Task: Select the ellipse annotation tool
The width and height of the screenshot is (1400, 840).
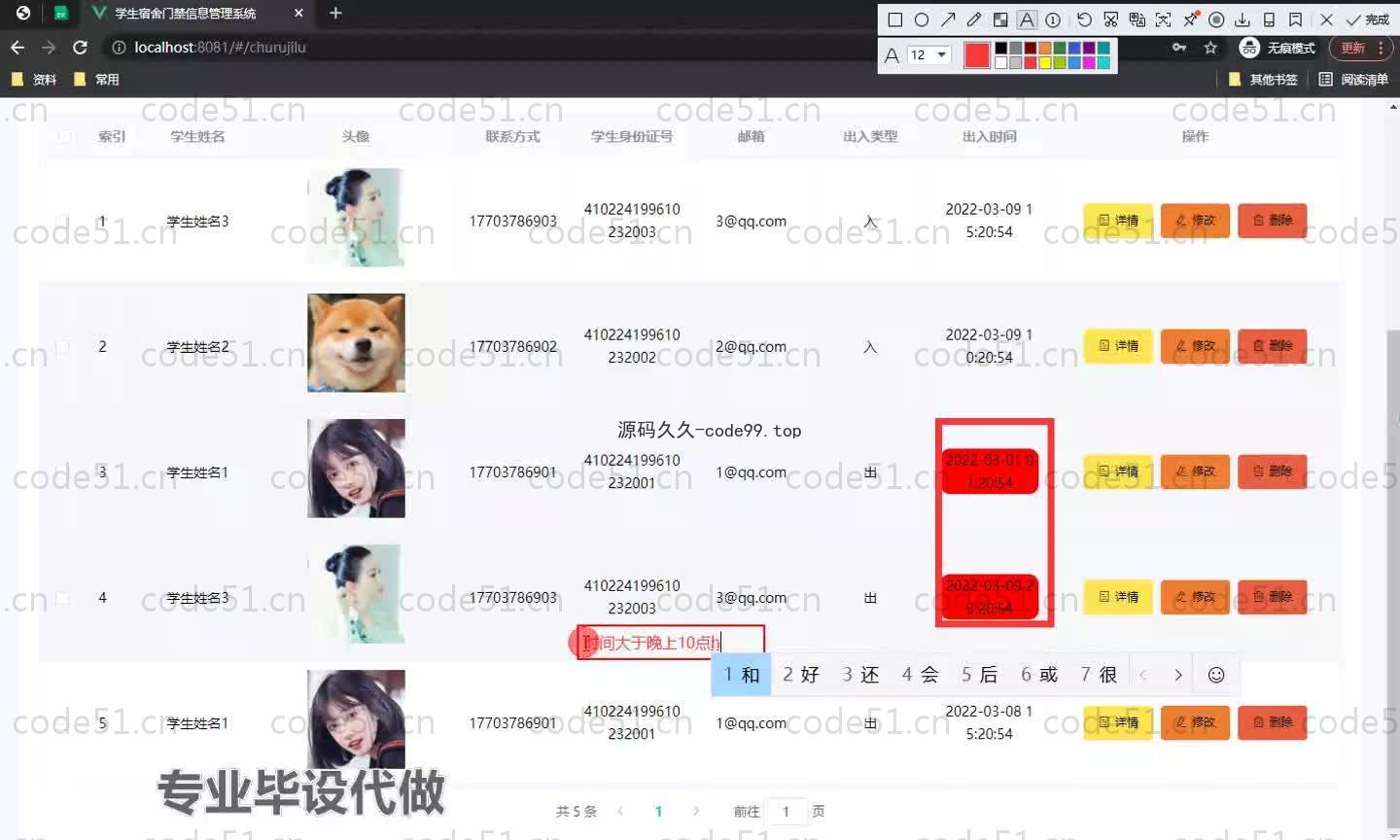Action: tap(922, 19)
